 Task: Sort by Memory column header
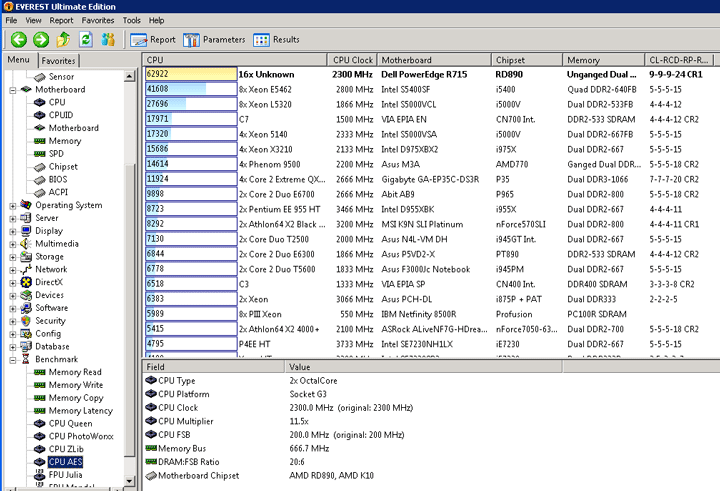pos(604,60)
